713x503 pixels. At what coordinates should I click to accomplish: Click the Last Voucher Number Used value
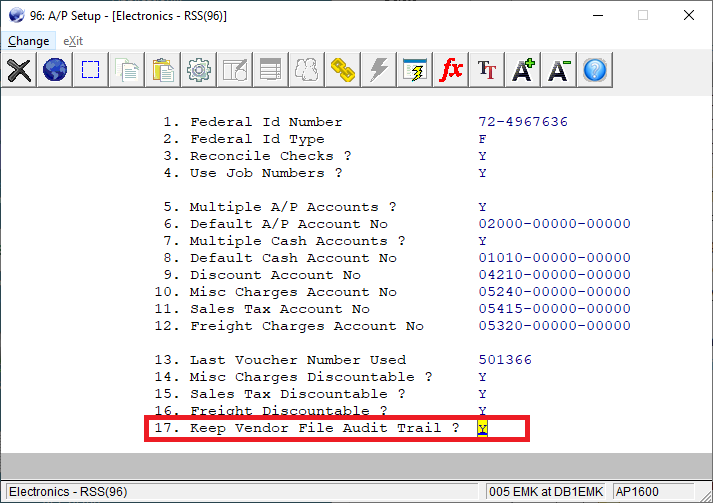click(x=504, y=360)
